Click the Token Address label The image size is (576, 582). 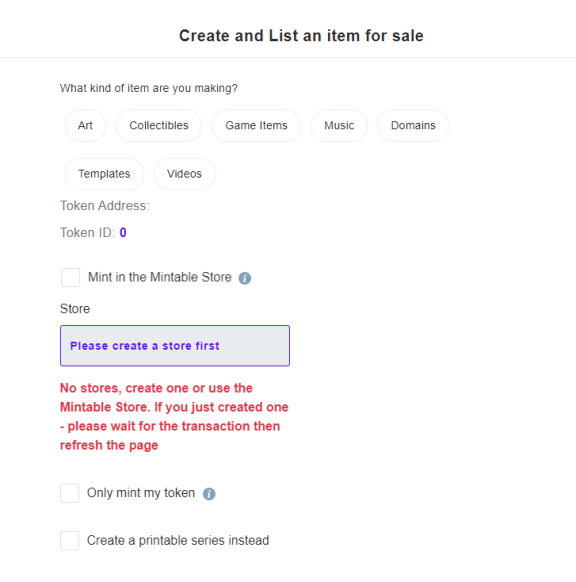[x=105, y=206]
